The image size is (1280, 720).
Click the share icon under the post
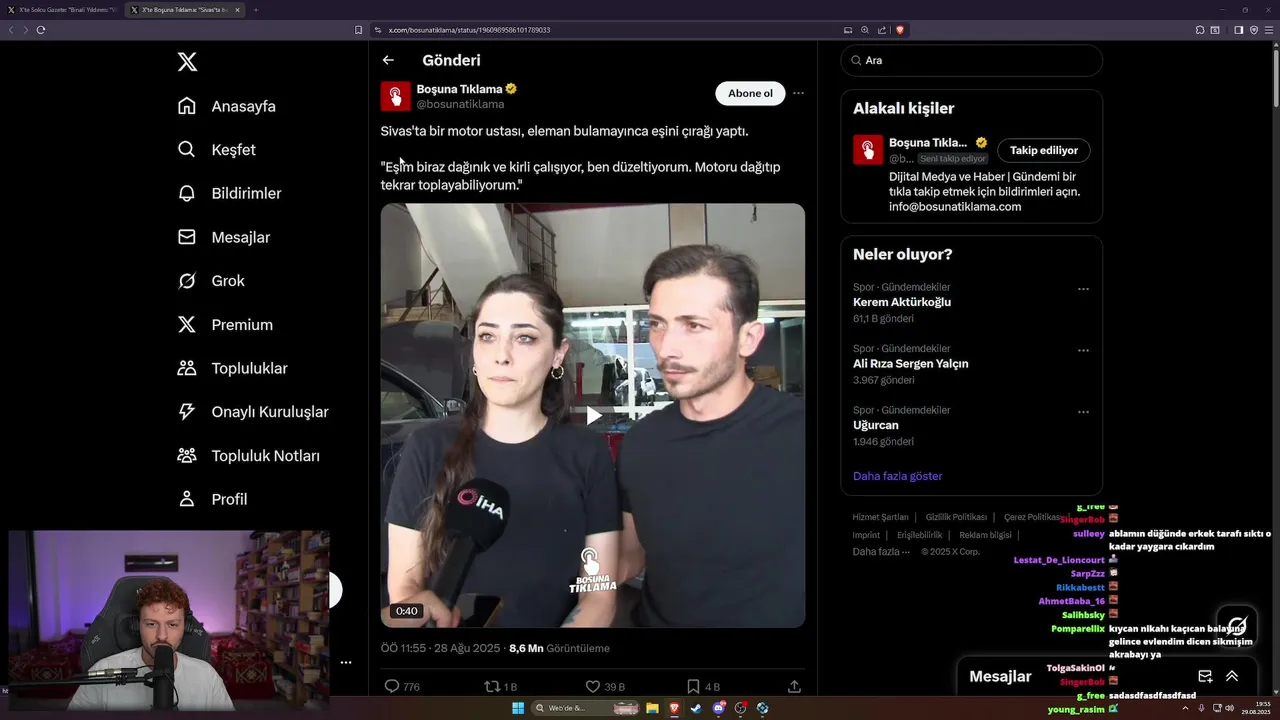pyautogui.click(x=794, y=686)
